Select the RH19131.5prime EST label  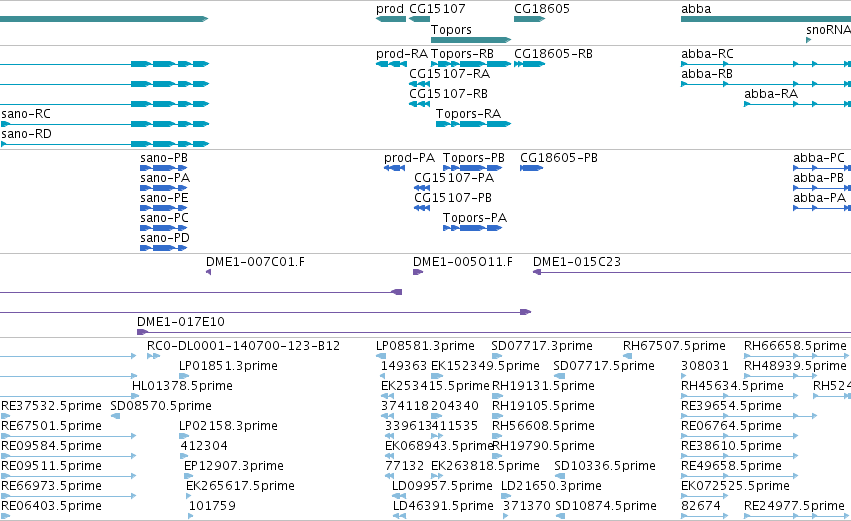(x=543, y=386)
